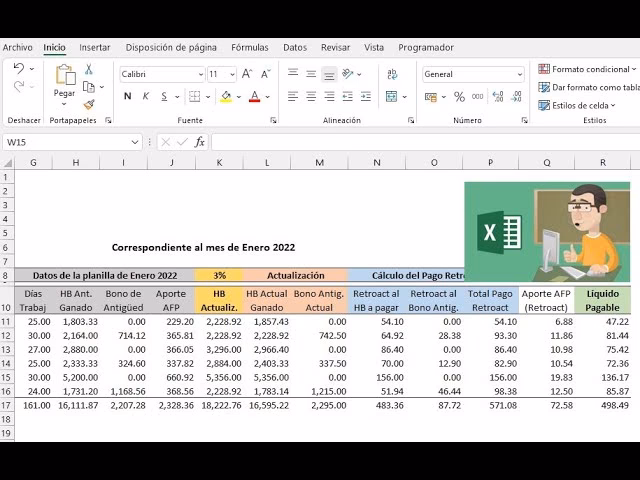
Task: Click Formato condicional button
Action: click(x=587, y=69)
